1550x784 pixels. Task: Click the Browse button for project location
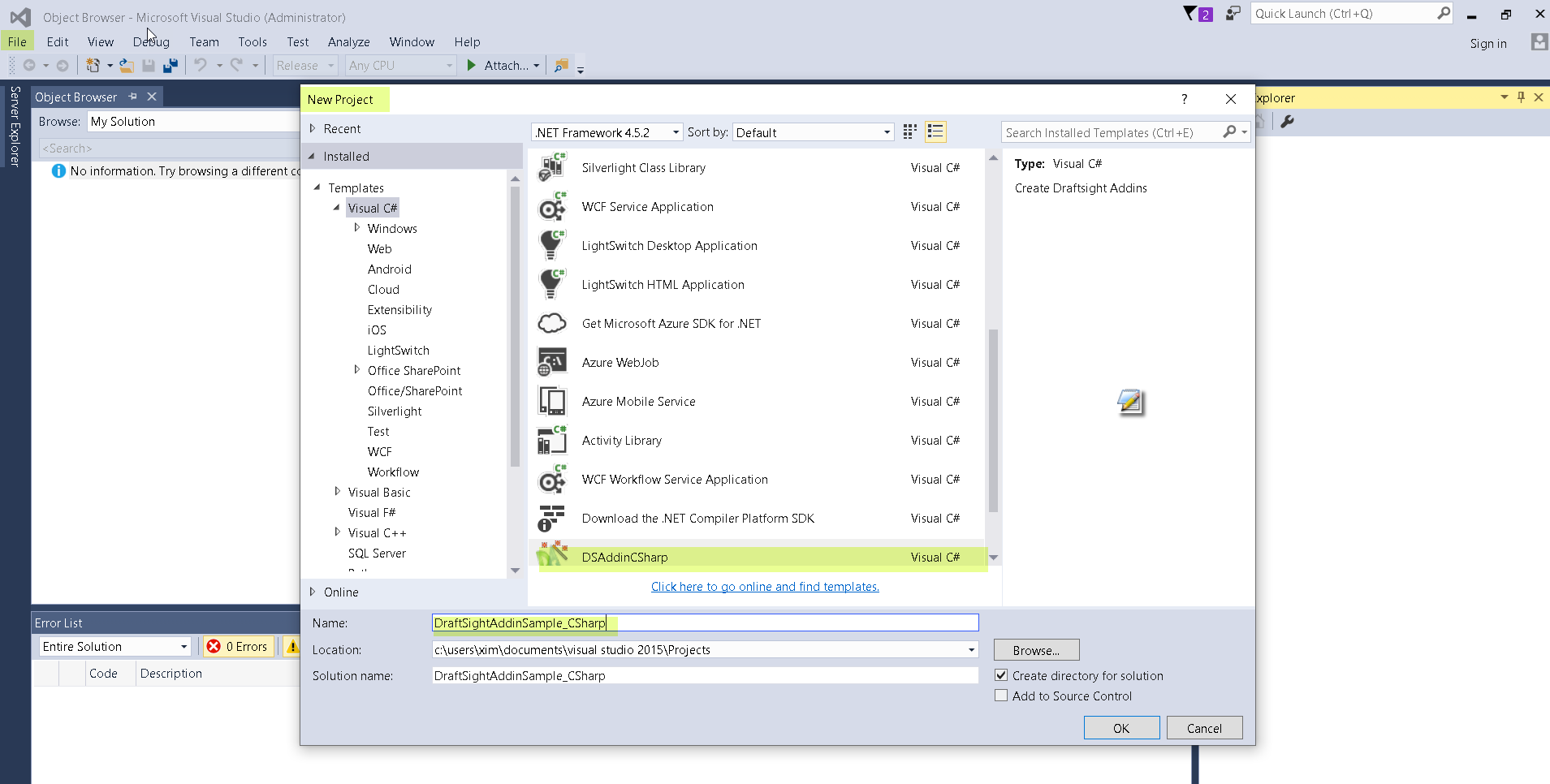click(x=1036, y=649)
